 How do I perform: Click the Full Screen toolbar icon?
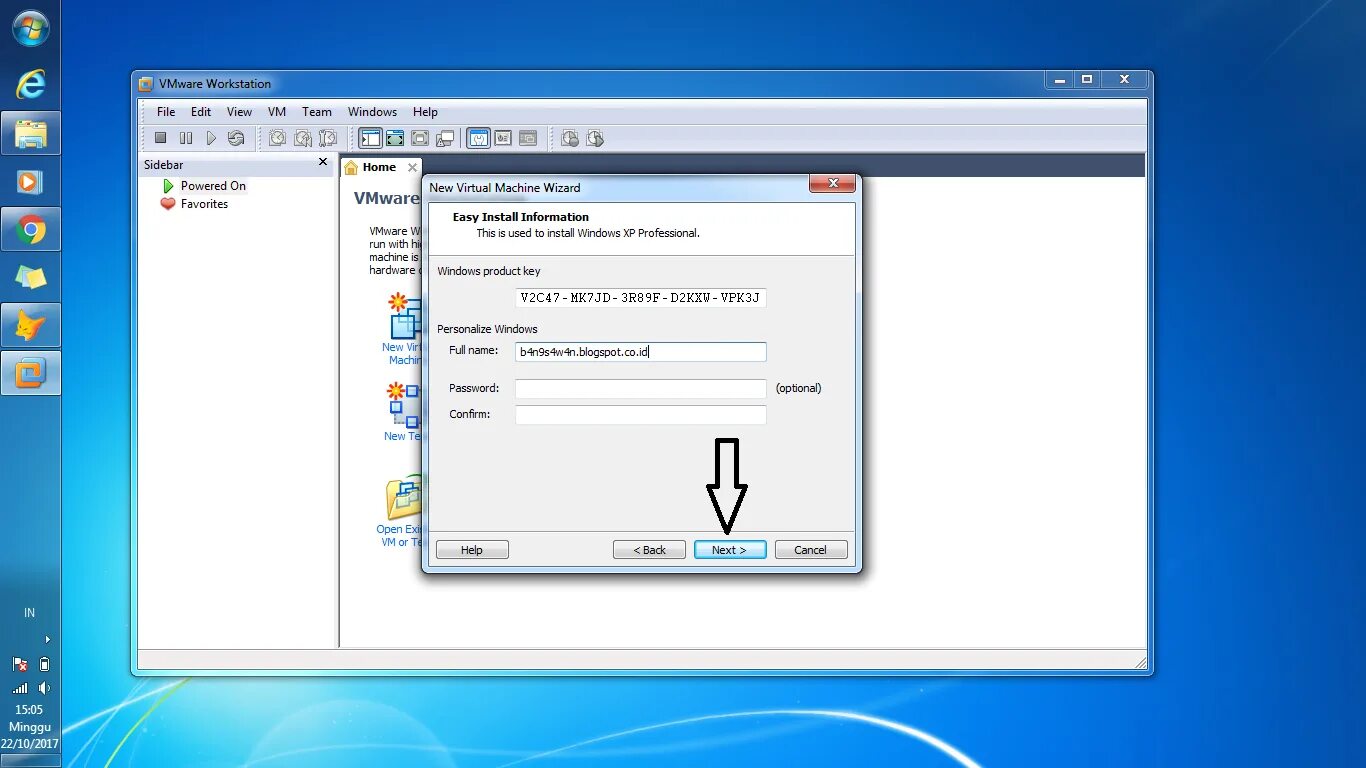click(420, 138)
